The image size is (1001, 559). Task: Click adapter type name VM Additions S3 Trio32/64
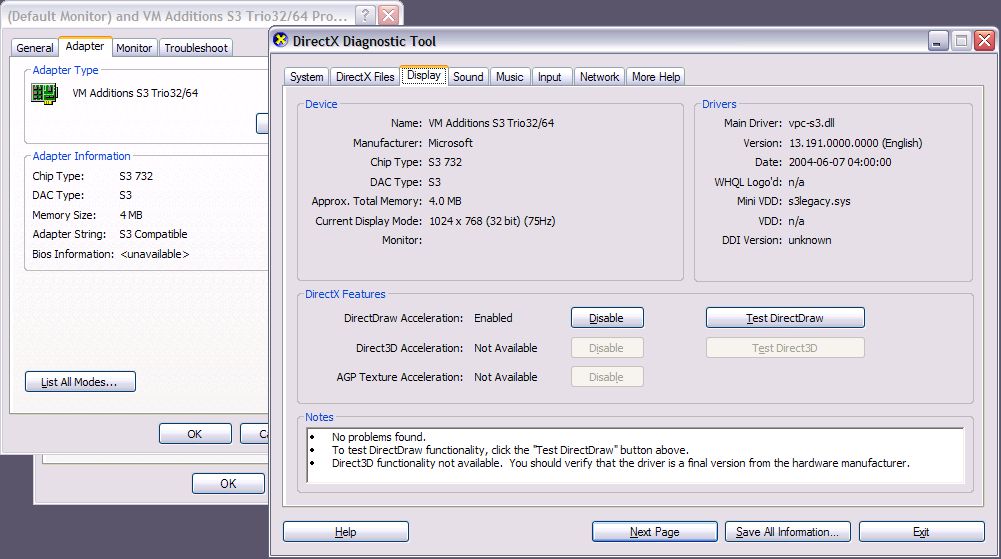[135, 93]
